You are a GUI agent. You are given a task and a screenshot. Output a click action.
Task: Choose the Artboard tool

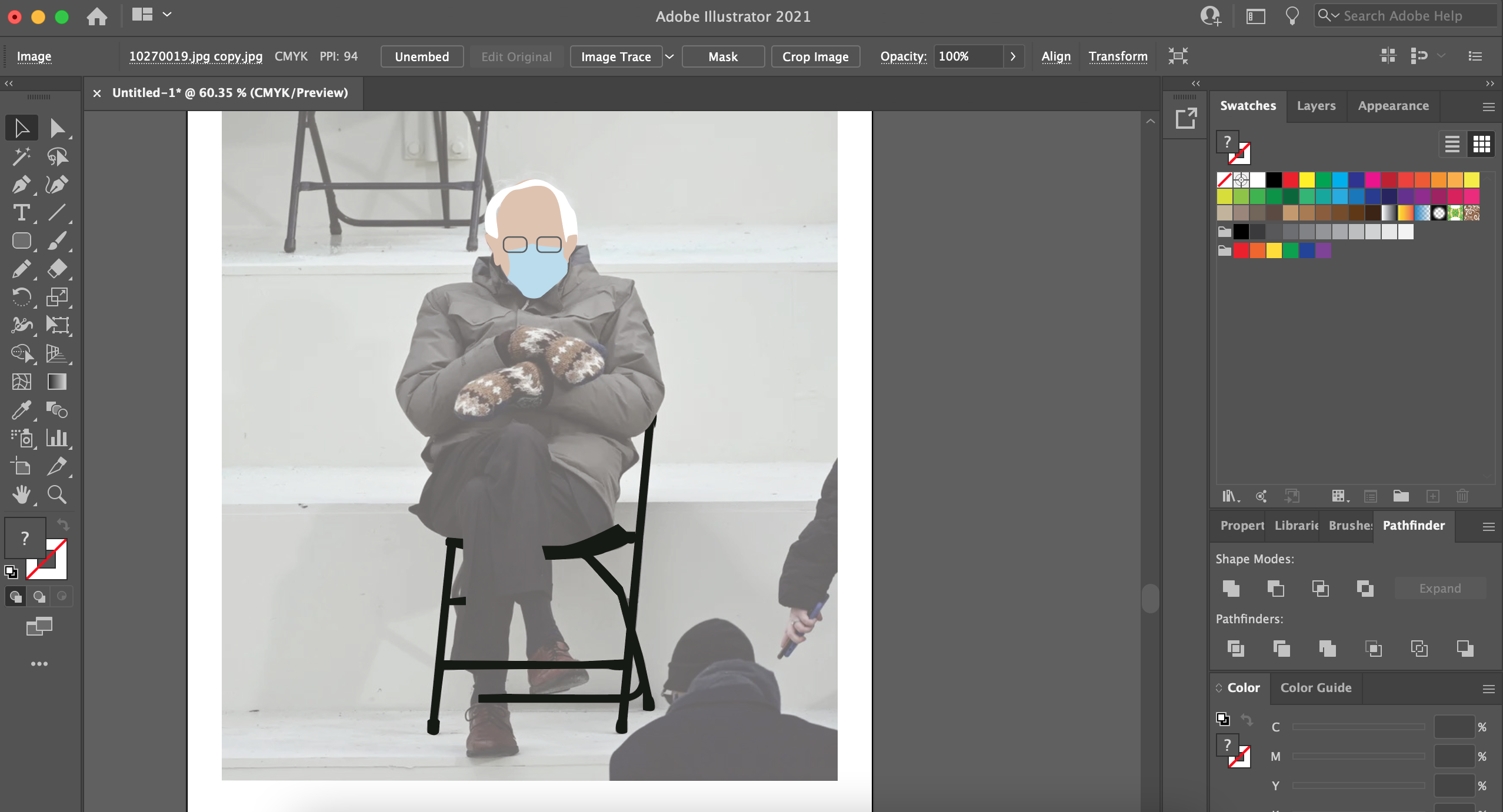pos(21,466)
